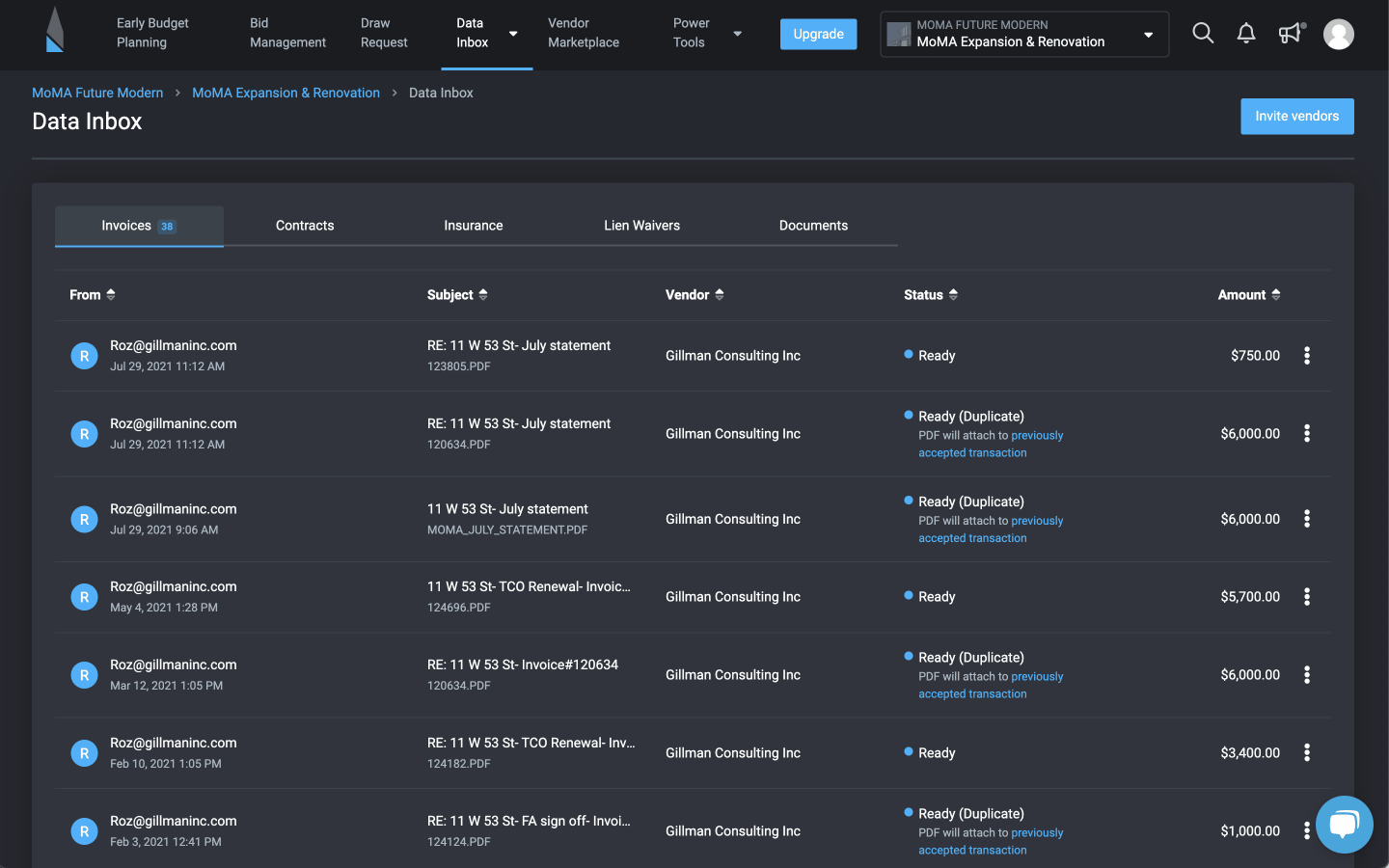Click the 124182.PDF file name

click(x=459, y=764)
